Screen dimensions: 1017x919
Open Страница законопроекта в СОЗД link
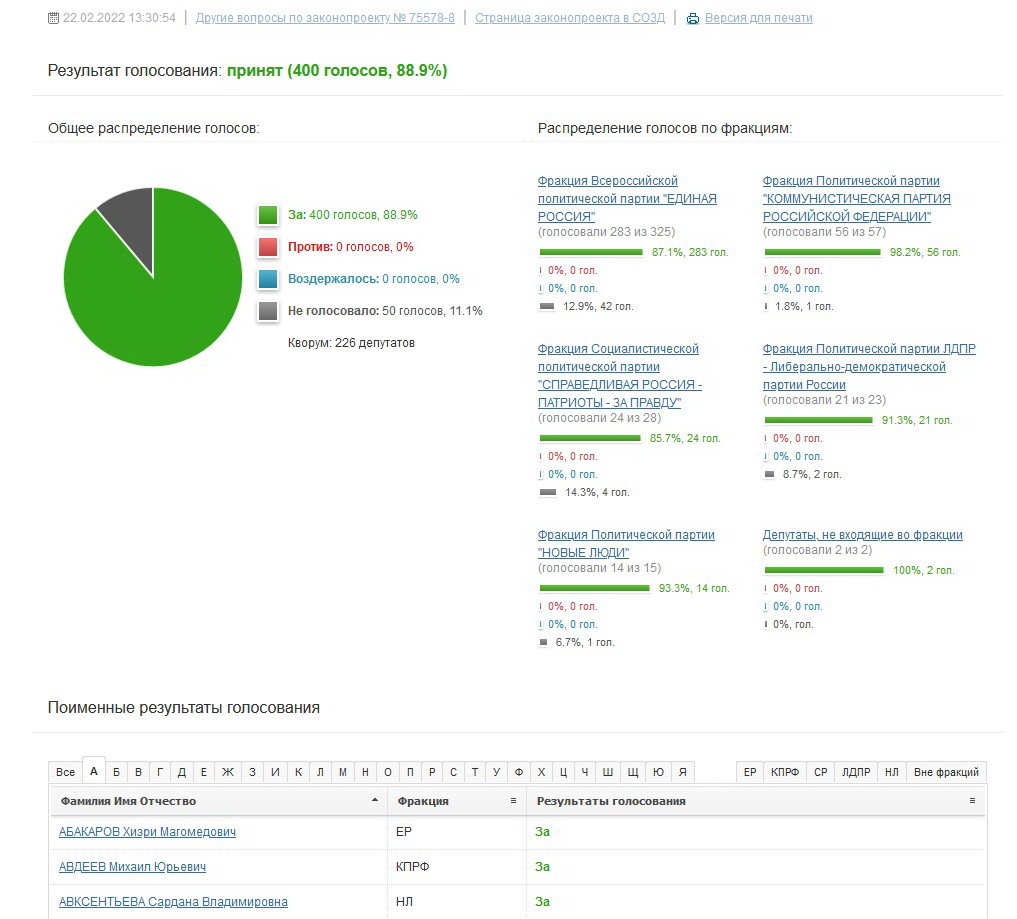coord(569,18)
